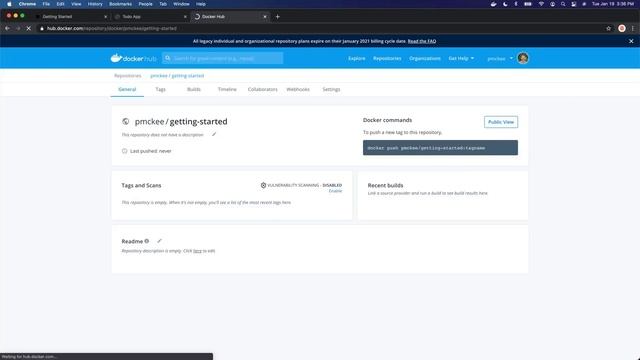Switch to the General tab
The image size is (640, 360).
[x=127, y=89]
